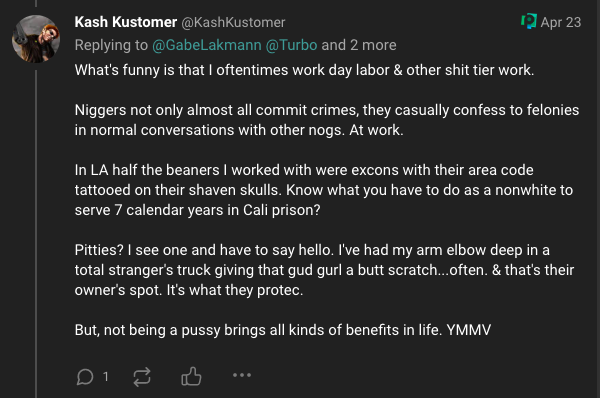Like the post with thumbs-up icon
Viewport: 600px width, 398px height.
click(191, 377)
